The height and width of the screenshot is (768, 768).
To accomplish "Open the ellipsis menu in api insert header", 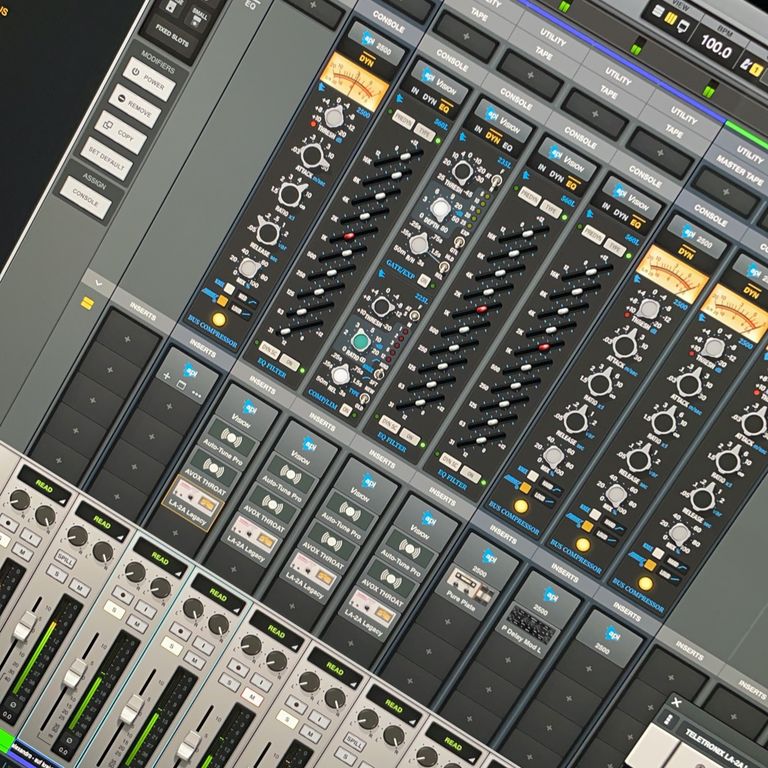I will pyautogui.click(x=196, y=394).
